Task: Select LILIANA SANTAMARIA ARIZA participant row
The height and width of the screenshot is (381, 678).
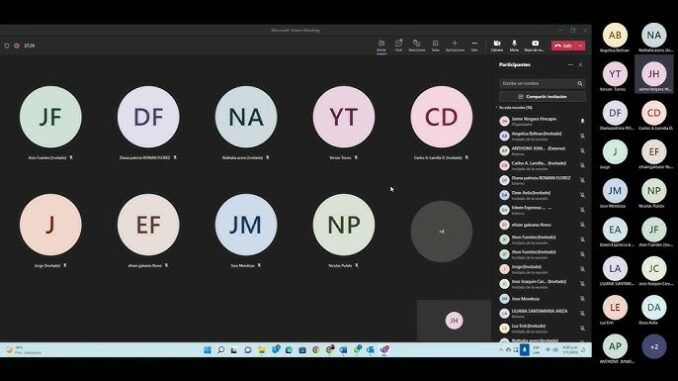Action: [542, 313]
